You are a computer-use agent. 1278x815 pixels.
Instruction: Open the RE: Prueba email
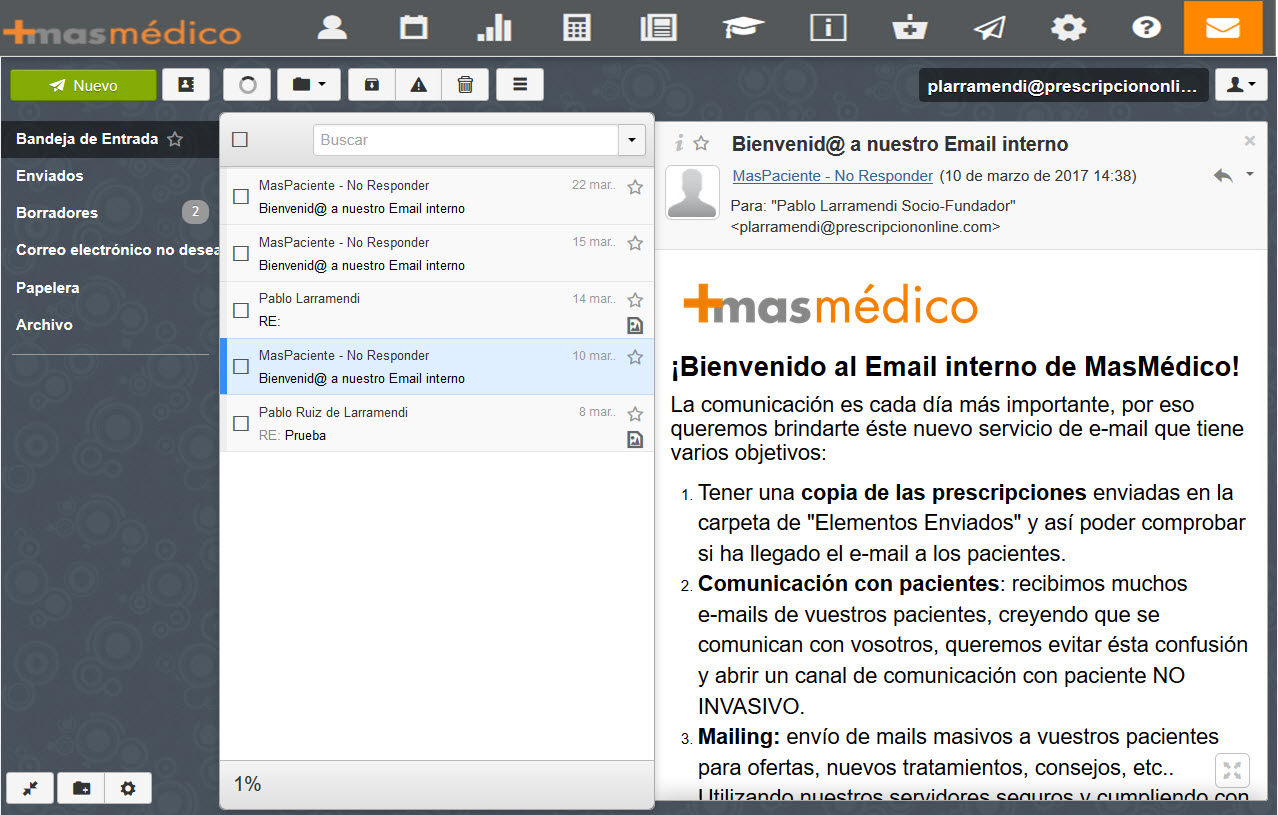tap(436, 423)
